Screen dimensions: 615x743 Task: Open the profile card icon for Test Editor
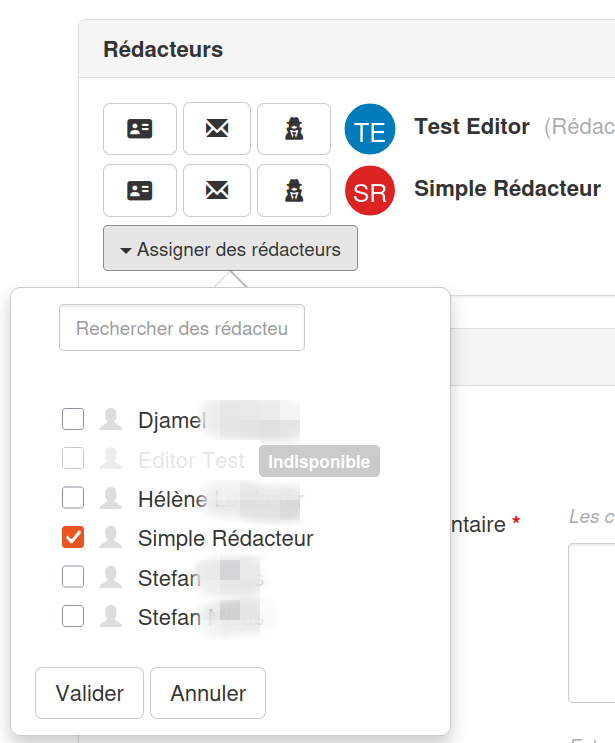coord(140,129)
